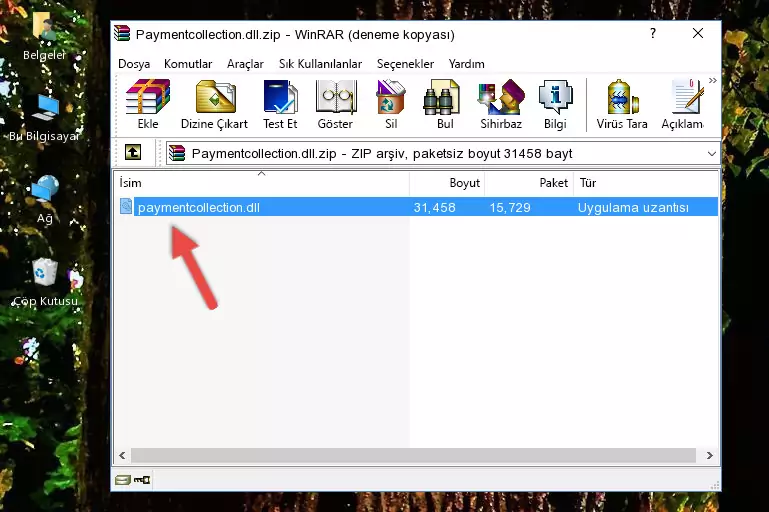
Task: Close the WinRAR window
Action: (698, 33)
